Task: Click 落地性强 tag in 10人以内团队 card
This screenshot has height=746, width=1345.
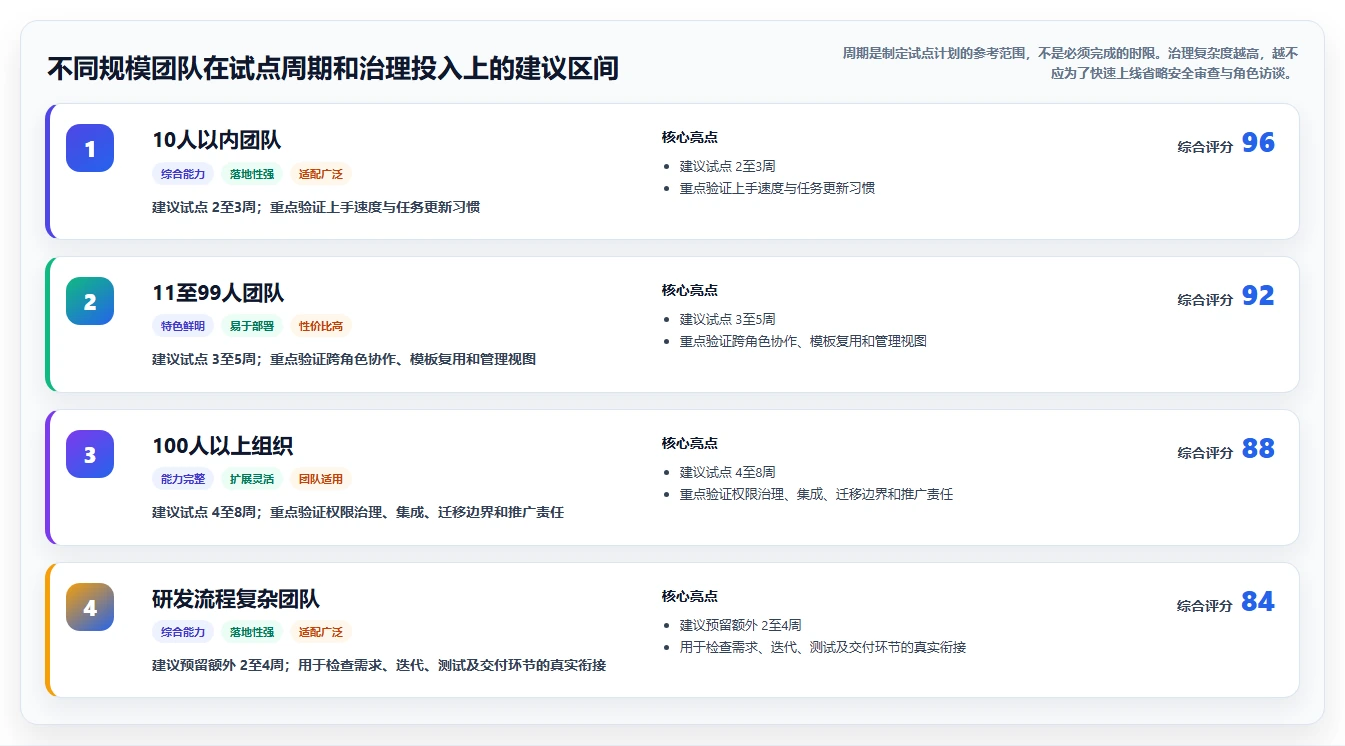Action: [x=252, y=174]
